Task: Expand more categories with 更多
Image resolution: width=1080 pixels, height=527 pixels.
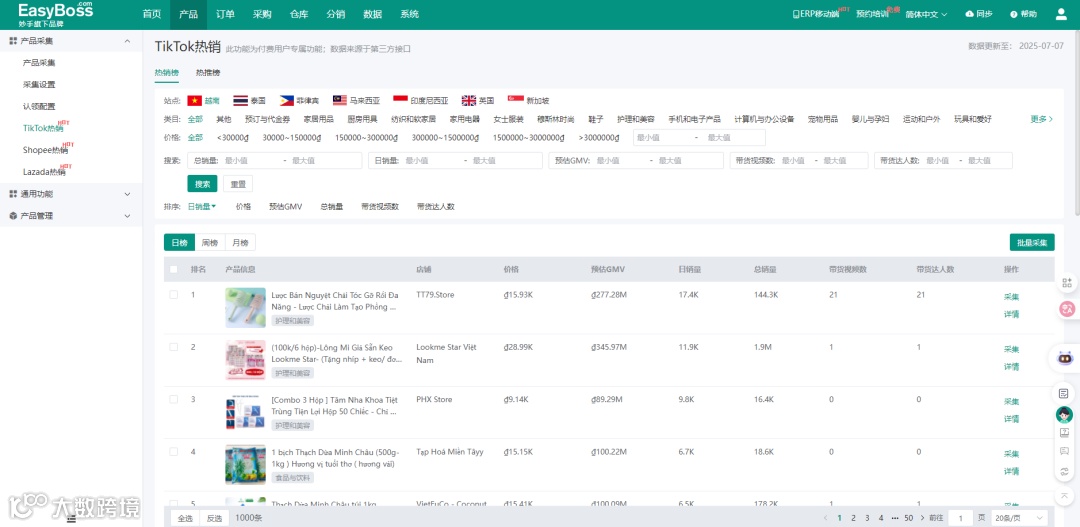Action: pos(1041,119)
